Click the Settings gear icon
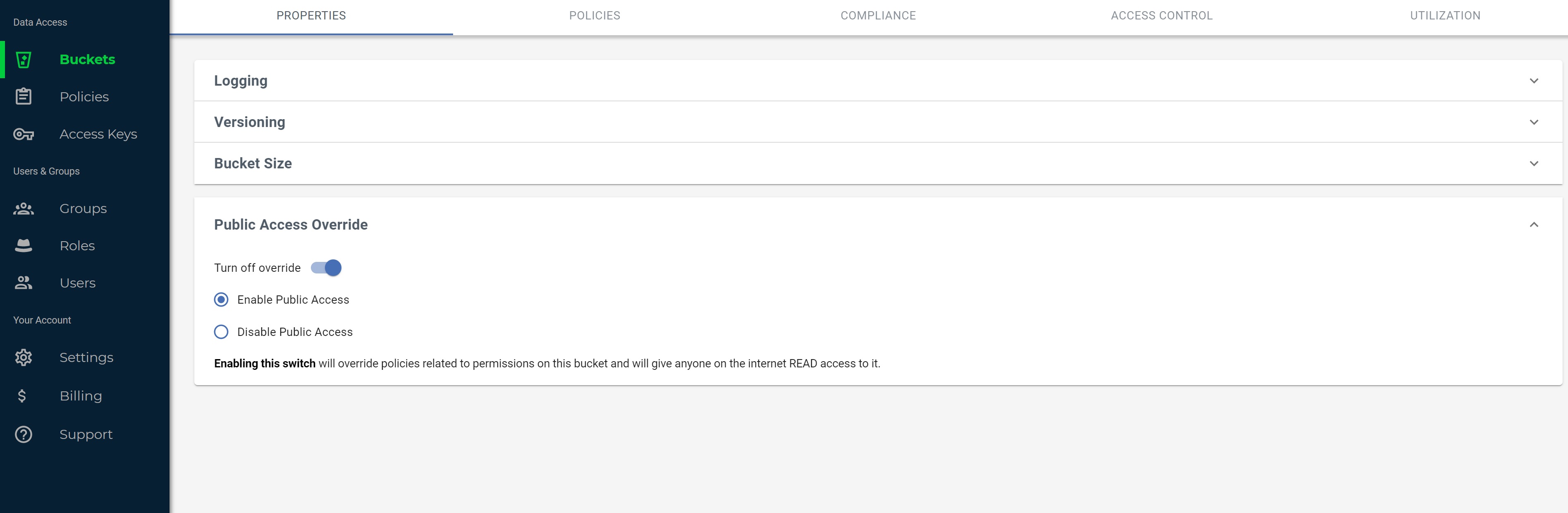This screenshot has height=513, width=1568. point(23,357)
